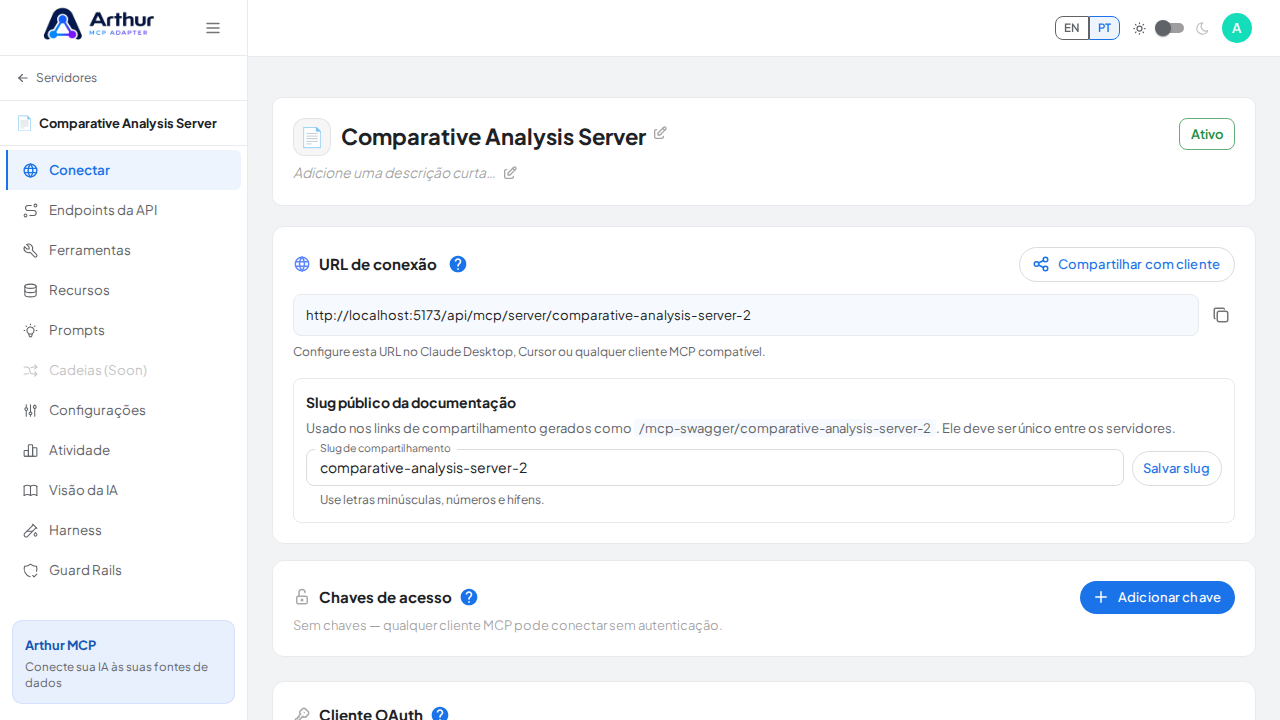Click the globe icon next to Conectar
This screenshot has width=1280, height=720.
[x=31, y=170]
